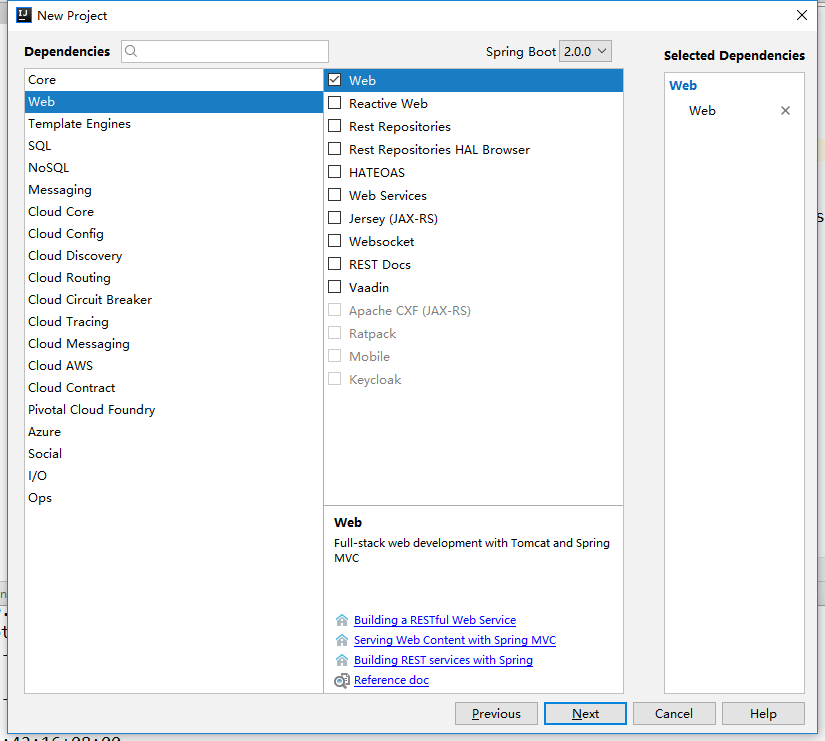Click the guide icon beside Building a RESTful Web Service
The height and width of the screenshot is (741, 825).
click(x=342, y=620)
